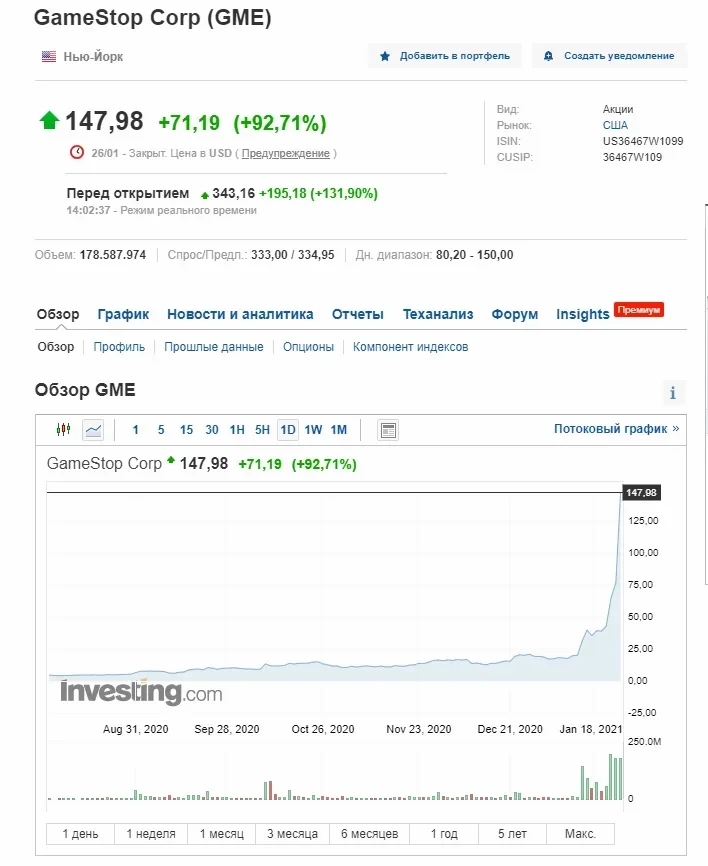
Task: Click the США market link
Action: [615, 125]
